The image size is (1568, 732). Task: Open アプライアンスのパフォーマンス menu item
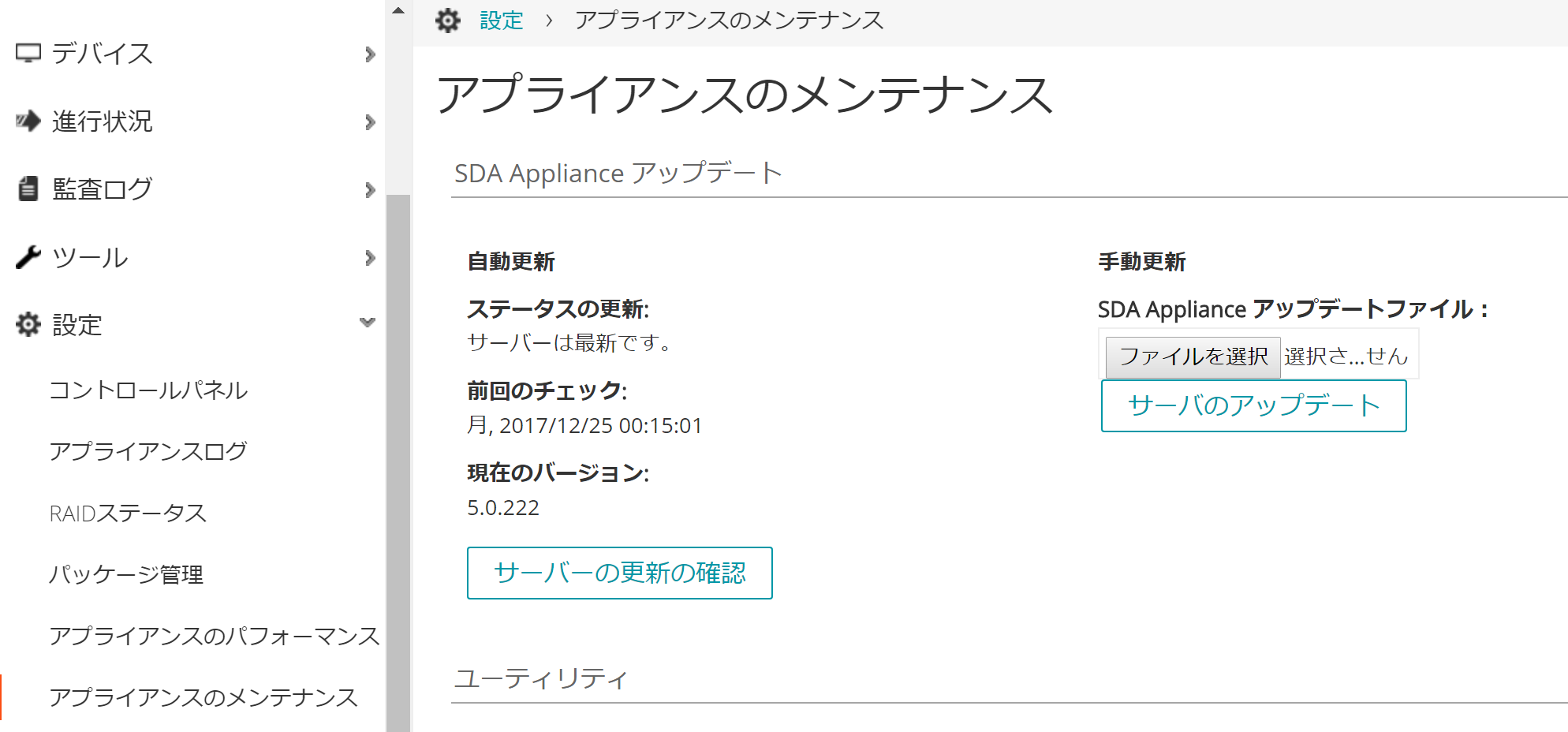coord(215,636)
